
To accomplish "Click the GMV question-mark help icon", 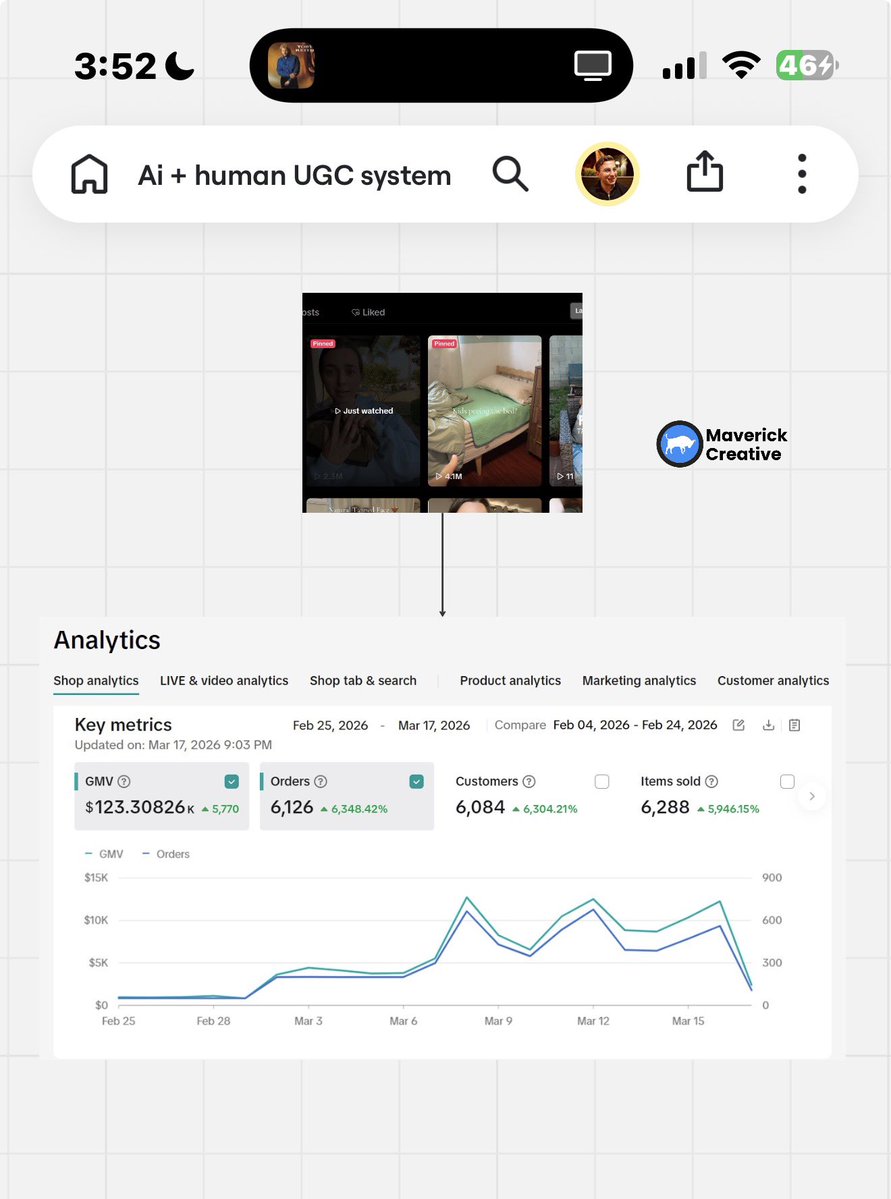I will 123,781.
